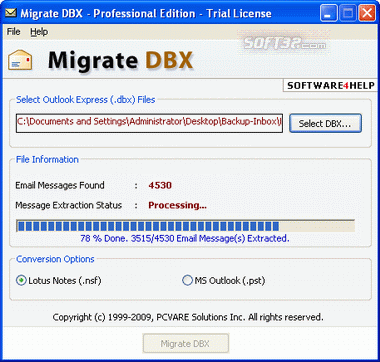Screen dimensions: 380x362
Task: Click the 'Email Messages Found' label
Action: pos(60,185)
